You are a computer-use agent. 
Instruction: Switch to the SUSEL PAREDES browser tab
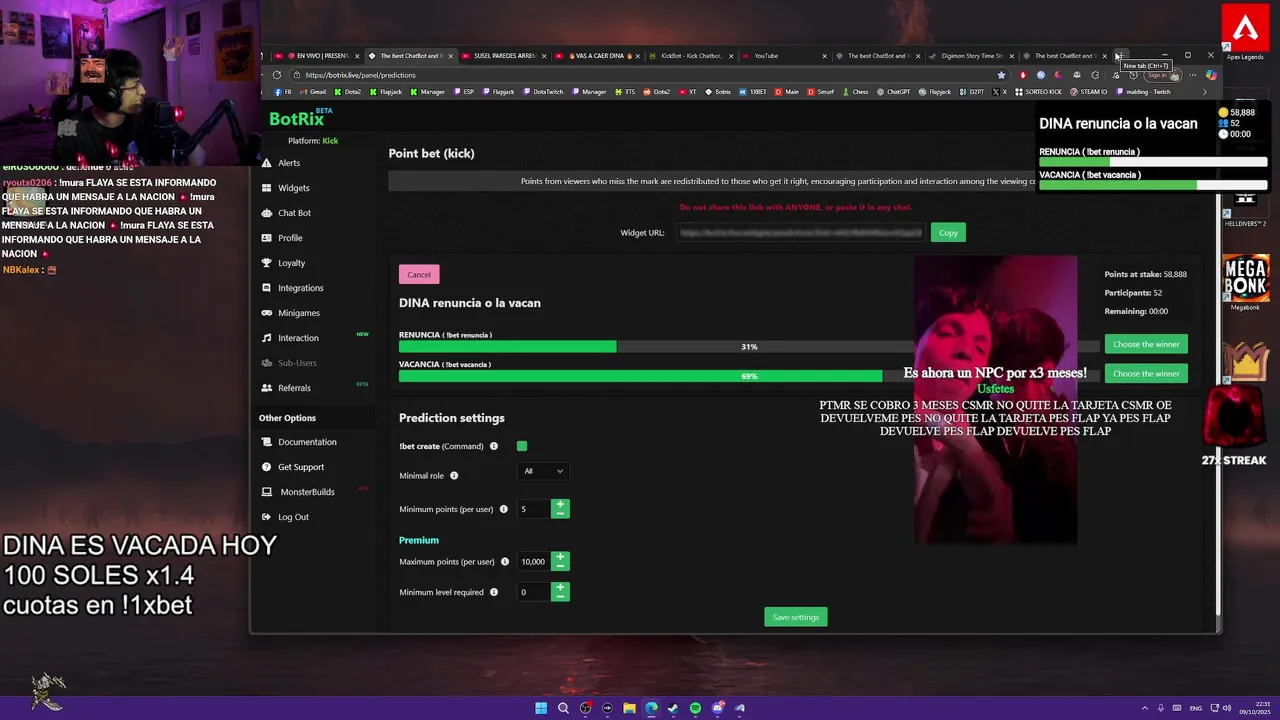coord(503,56)
